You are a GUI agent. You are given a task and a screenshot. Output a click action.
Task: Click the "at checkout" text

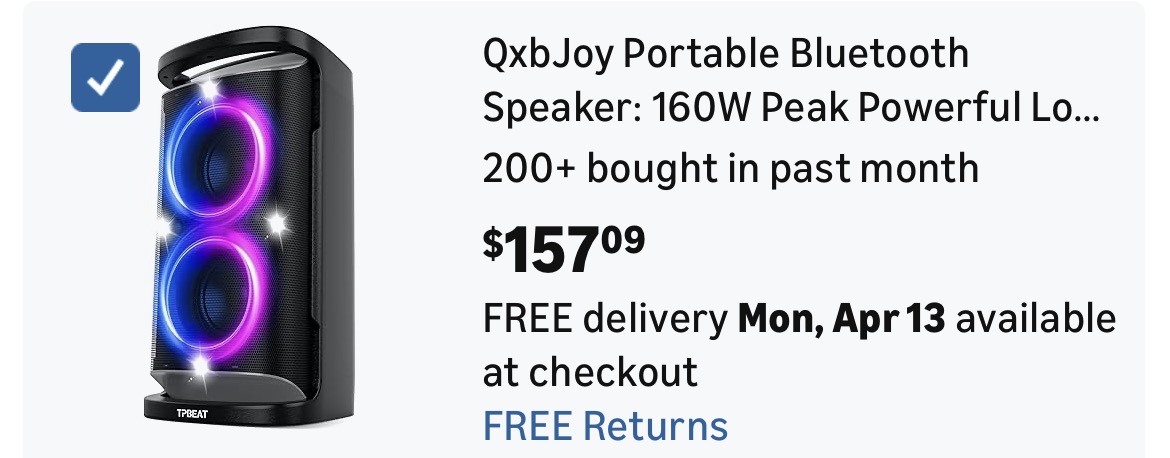tap(590, 372)
